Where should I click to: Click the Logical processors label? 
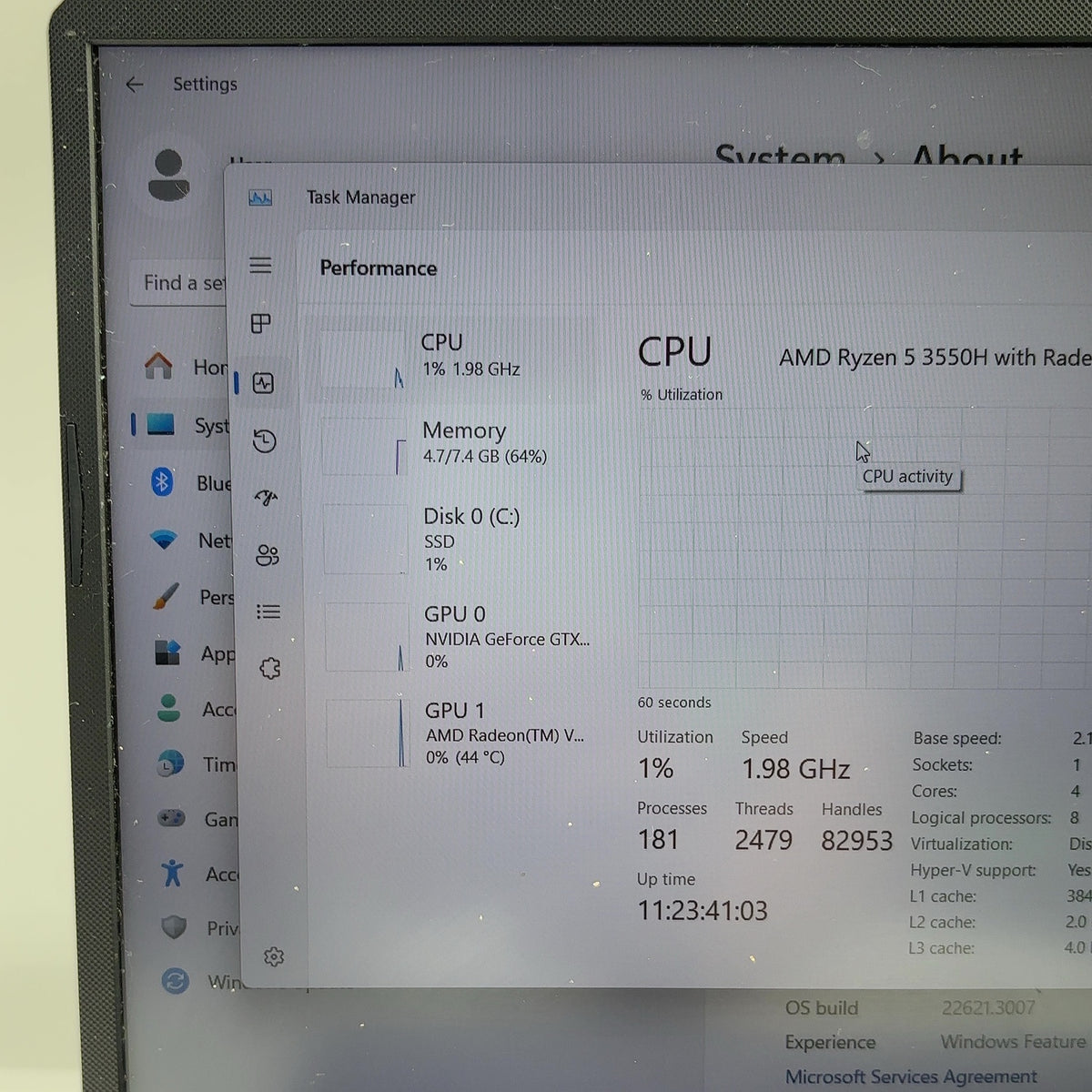(981, 818)
